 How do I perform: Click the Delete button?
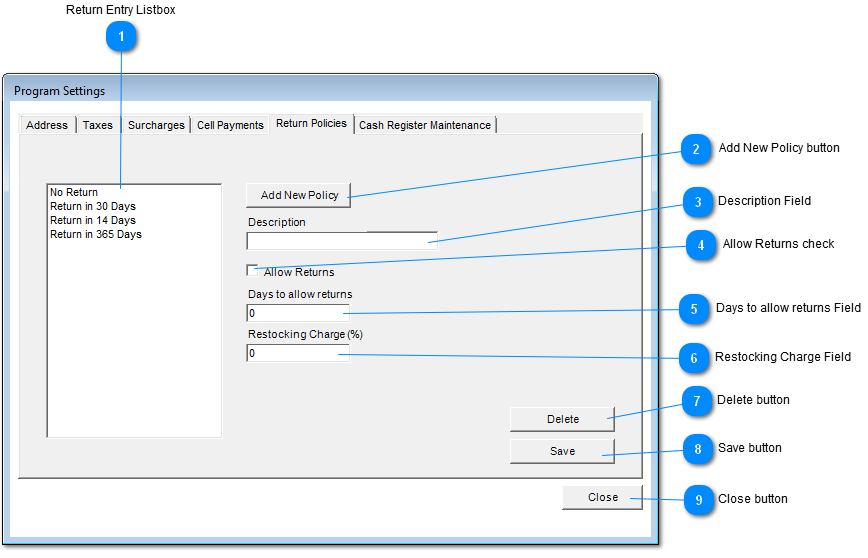click(x=562, y=419)
